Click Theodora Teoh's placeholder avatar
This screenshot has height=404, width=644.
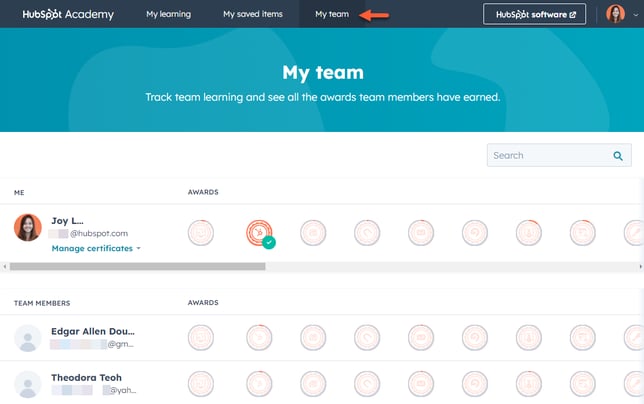28,384
